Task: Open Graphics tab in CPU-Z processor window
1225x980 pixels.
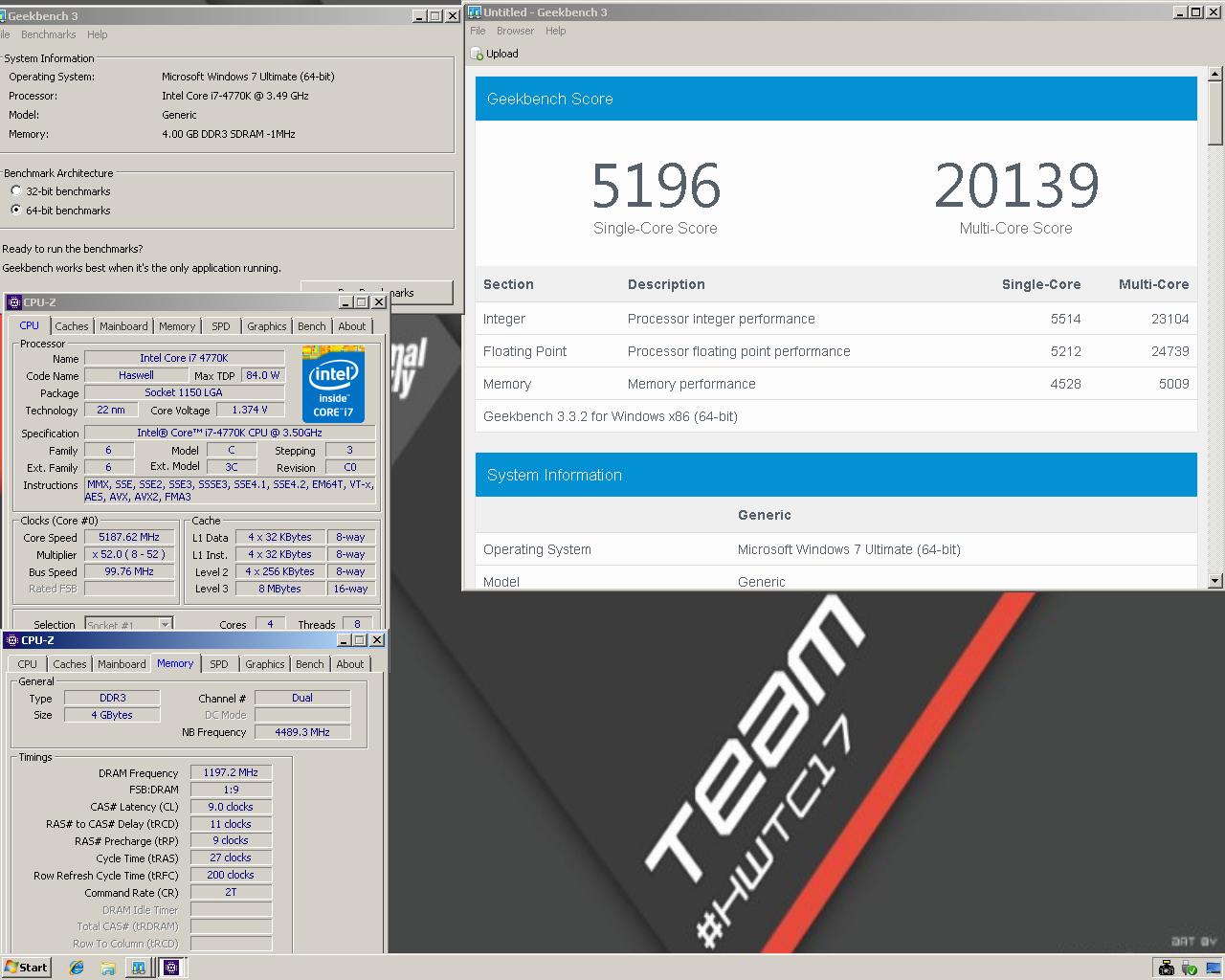Action: (266, 326)
